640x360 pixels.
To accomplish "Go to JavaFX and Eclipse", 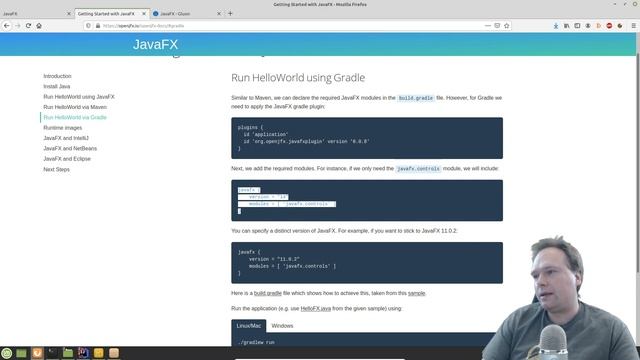I will (x=67, y=159).
